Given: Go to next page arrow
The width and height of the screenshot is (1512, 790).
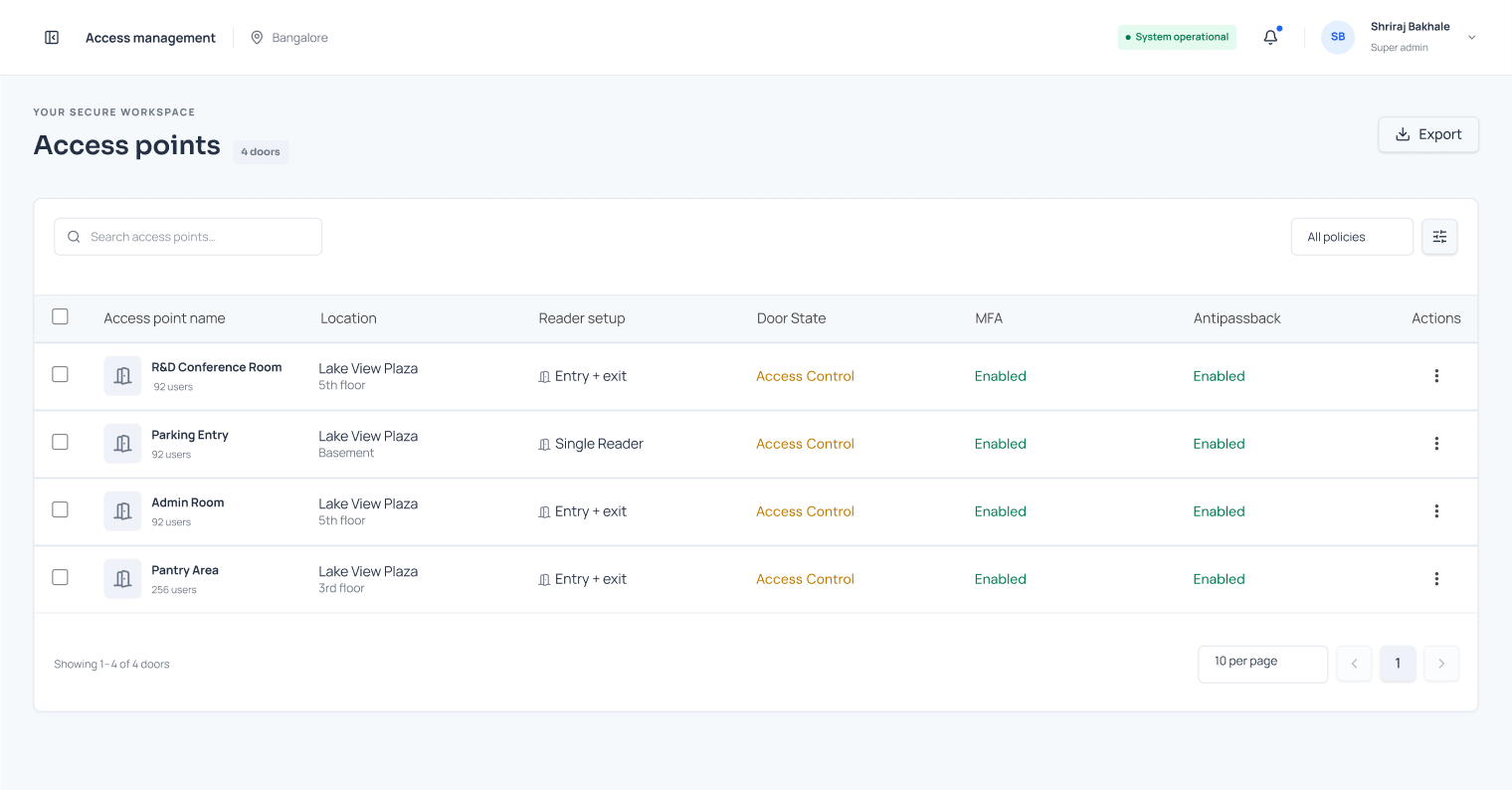Looking at the screenshot, I should [x=1441, y=664].
